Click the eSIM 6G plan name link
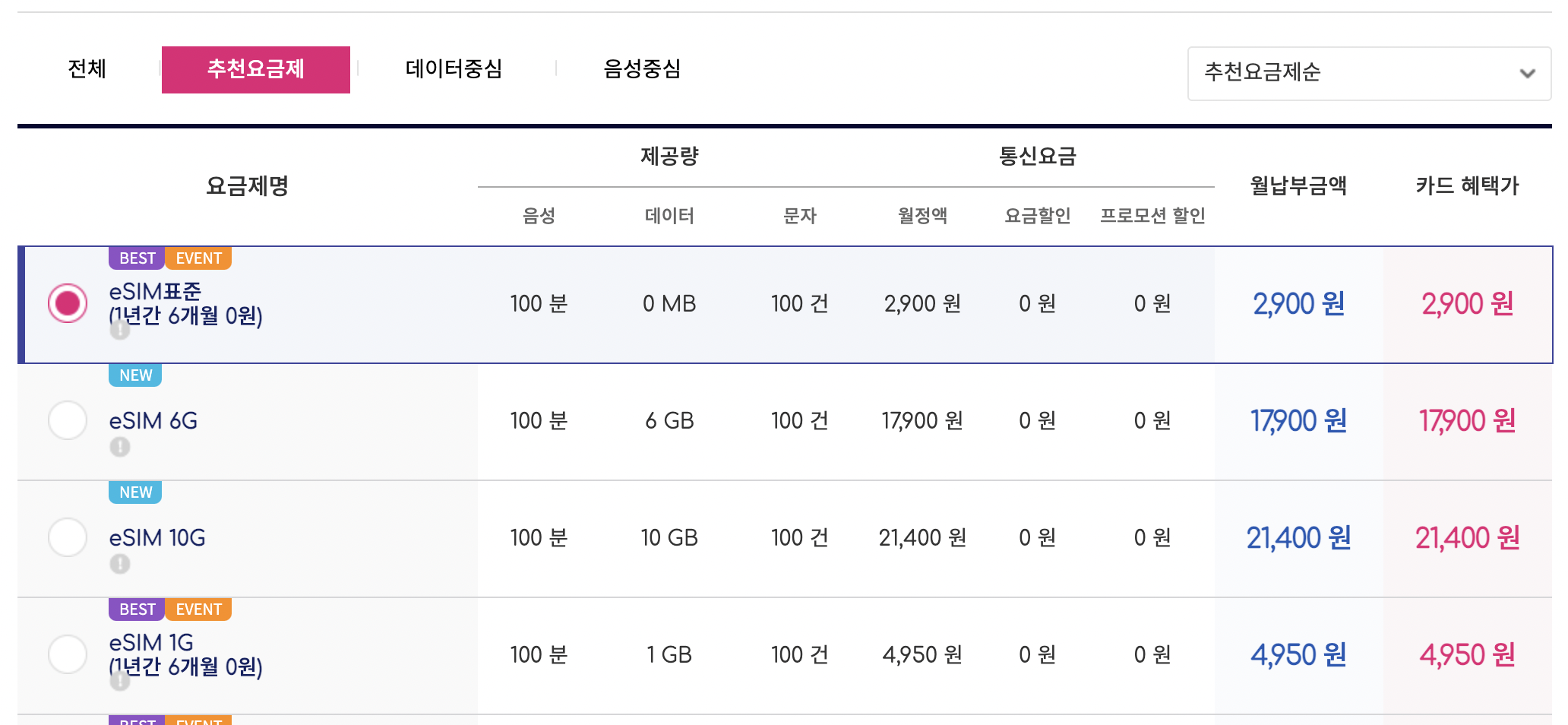Image resolution: width=1568 pixels, height=725 pixels. pos(152,420)
